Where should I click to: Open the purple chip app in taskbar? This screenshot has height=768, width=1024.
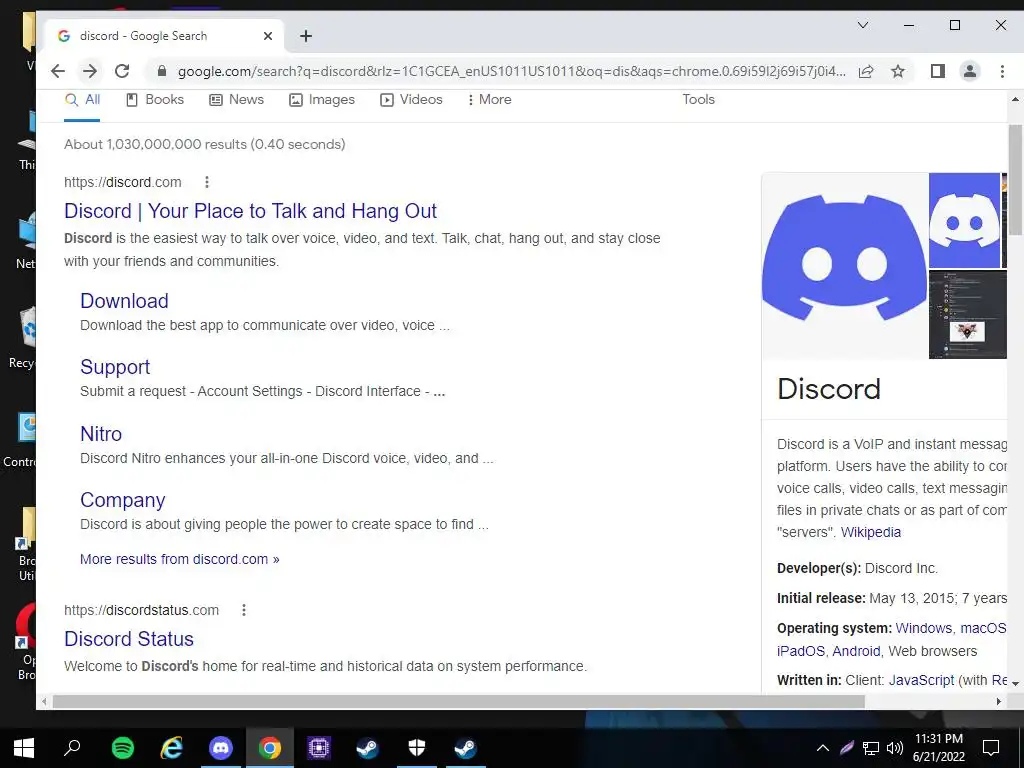(x=319, y=748)
